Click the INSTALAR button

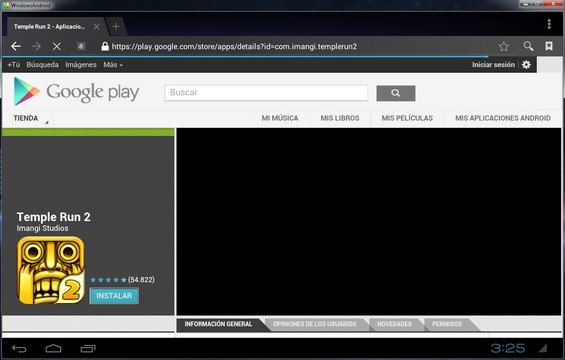click(114, 295)
